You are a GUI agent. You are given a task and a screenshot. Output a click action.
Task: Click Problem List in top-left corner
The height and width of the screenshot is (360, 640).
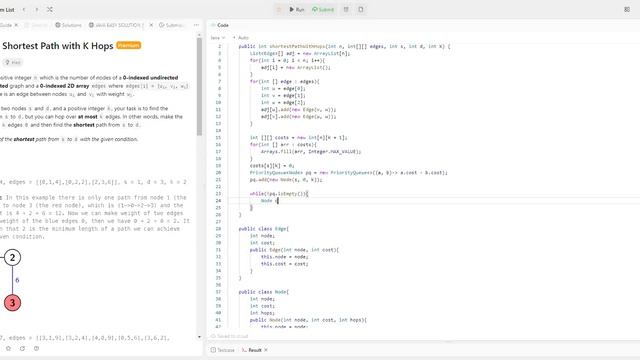click(x=7, y=9)
